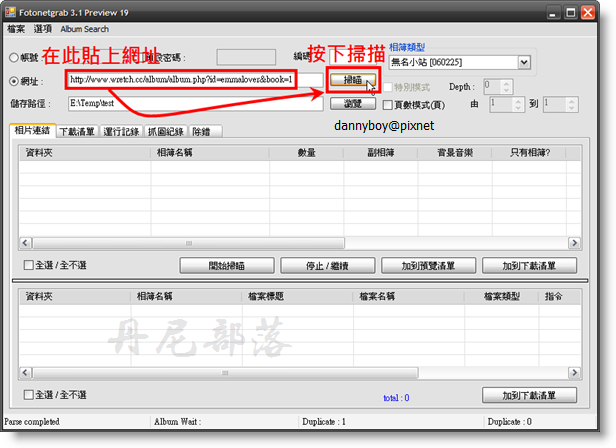
Task: Open the 選項 menu
Action: pyautogui.click(x=42, y=29)
